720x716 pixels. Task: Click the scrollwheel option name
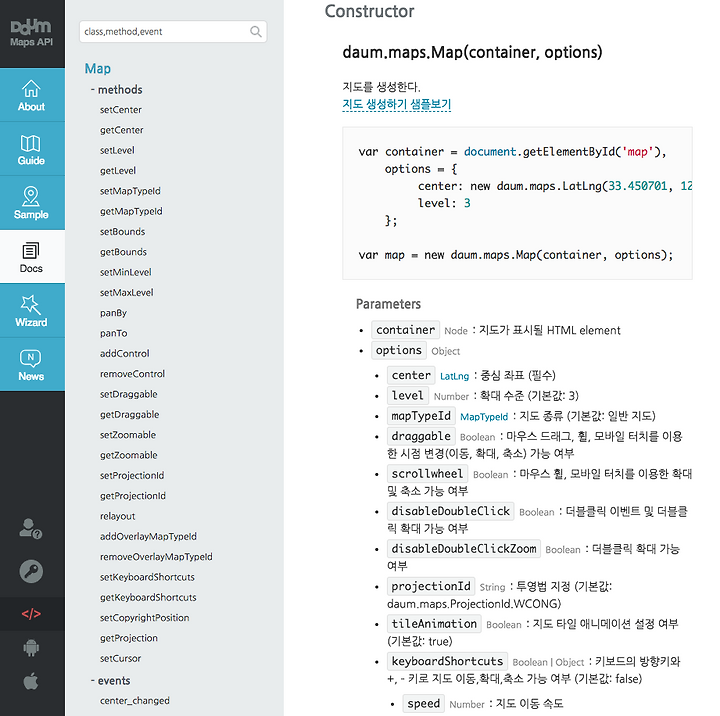pos(427,474)
